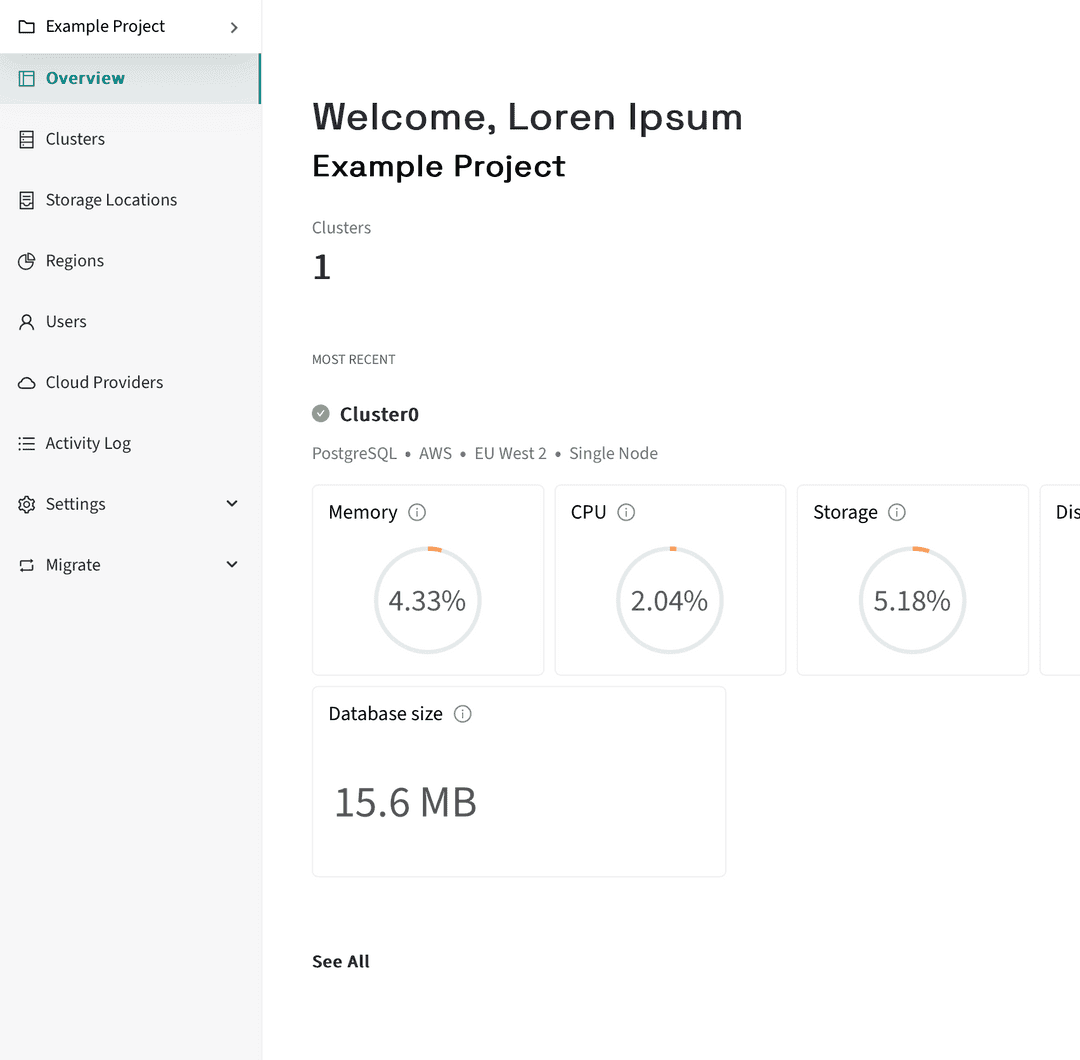Select the Users sidebar icon
1080x1060 pixels.
(26, 321)
